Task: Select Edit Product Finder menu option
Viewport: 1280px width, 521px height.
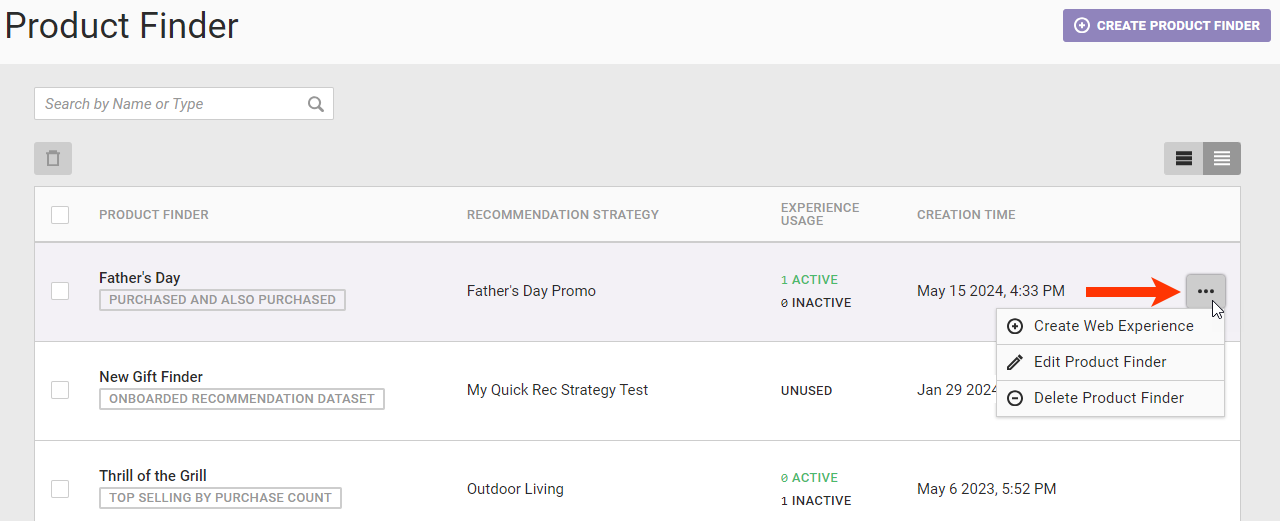Action: pyautogui.click(x=1100, y=362)
